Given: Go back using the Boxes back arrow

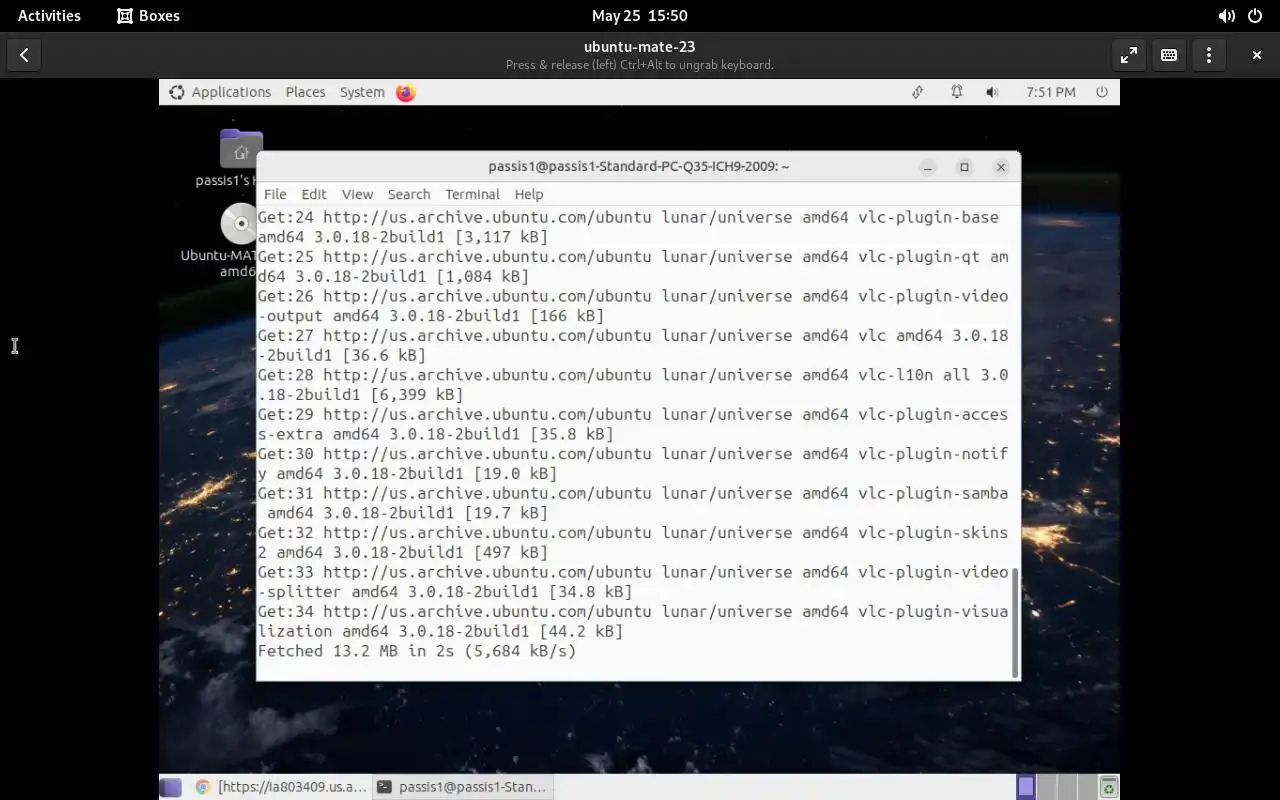Looking at the screenshot, I should point(24,55).
